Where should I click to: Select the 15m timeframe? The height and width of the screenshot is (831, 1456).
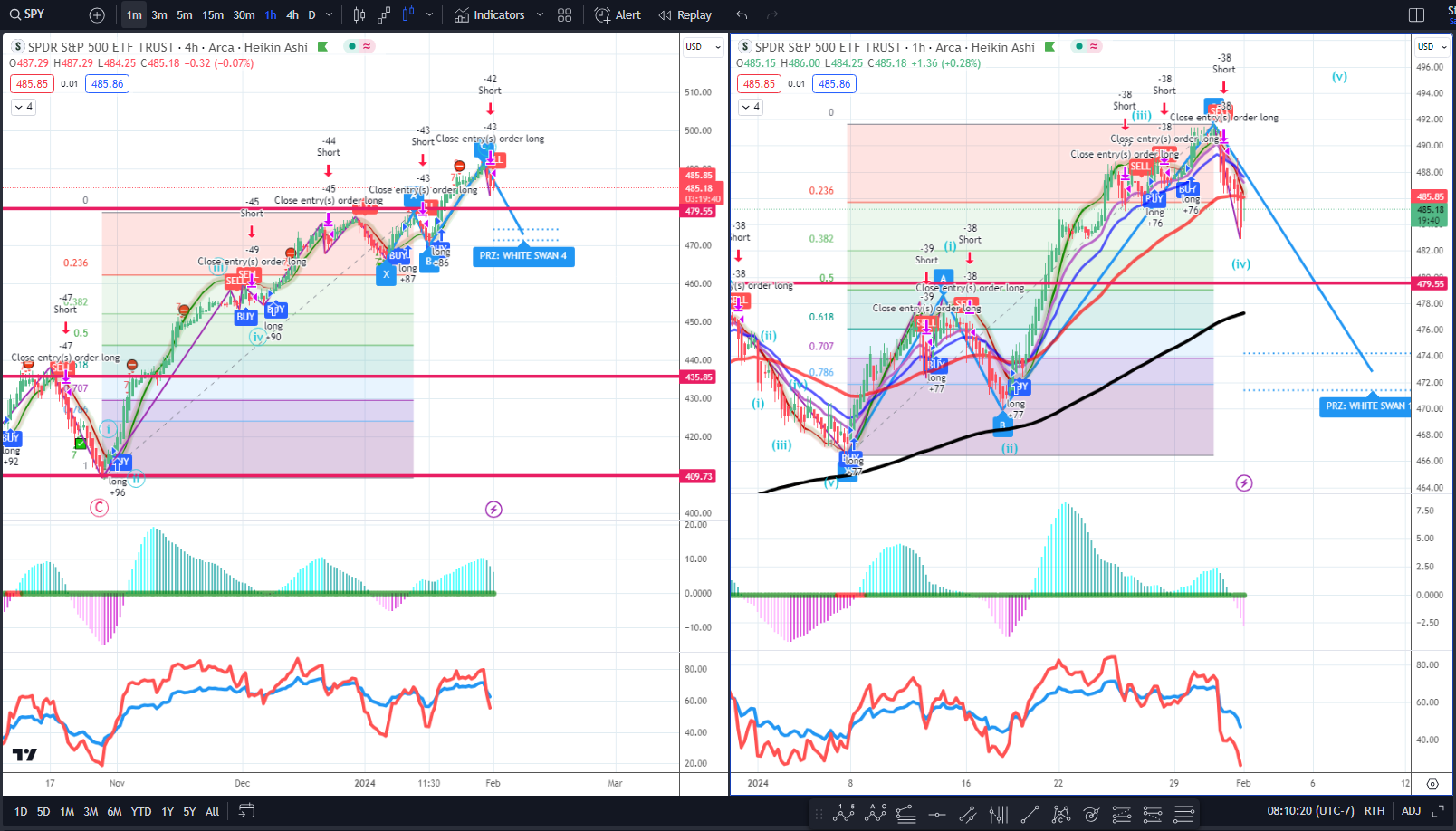click(x=213, y=15)
